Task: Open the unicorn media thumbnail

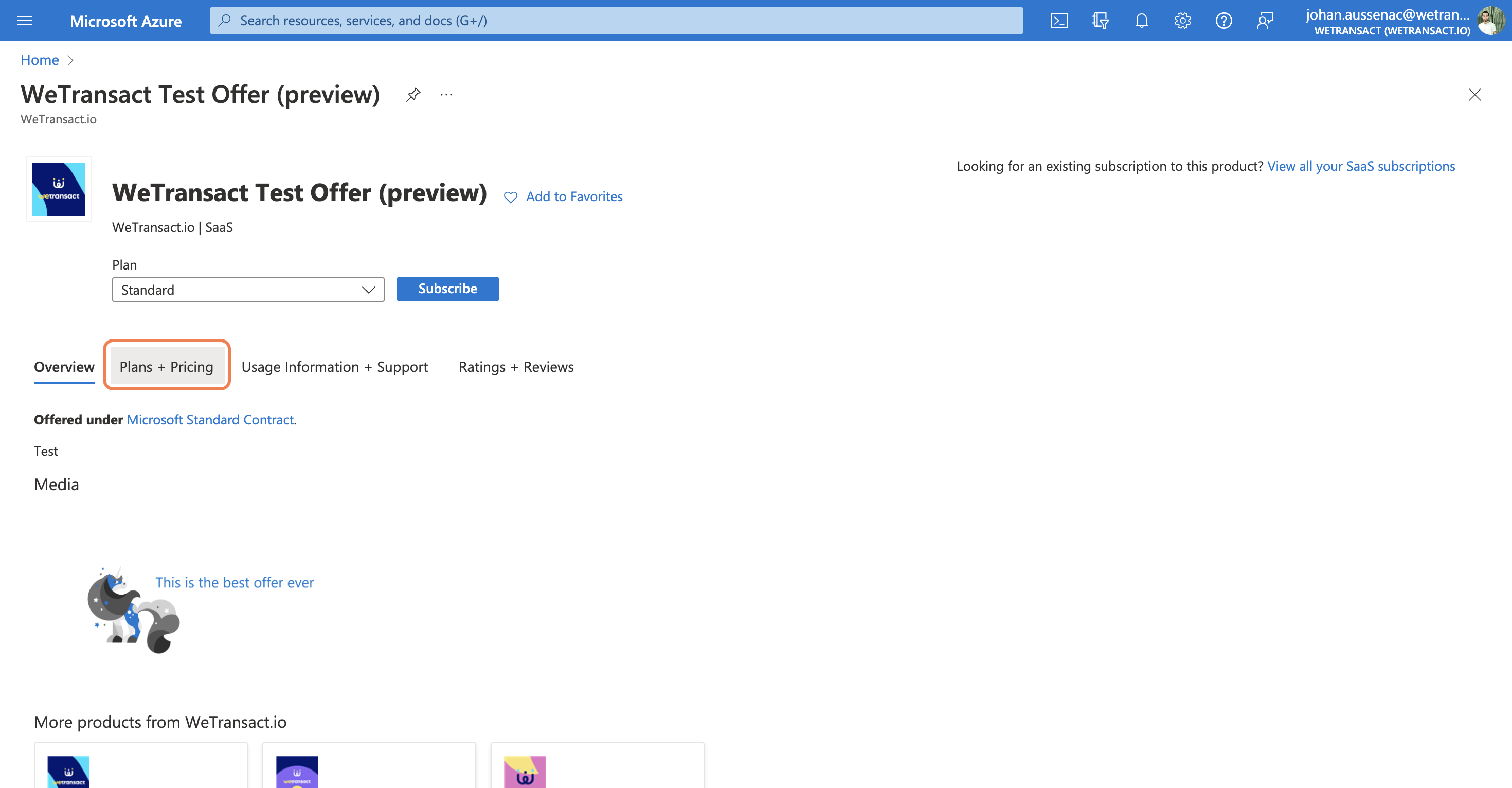Action: (134, 611)
